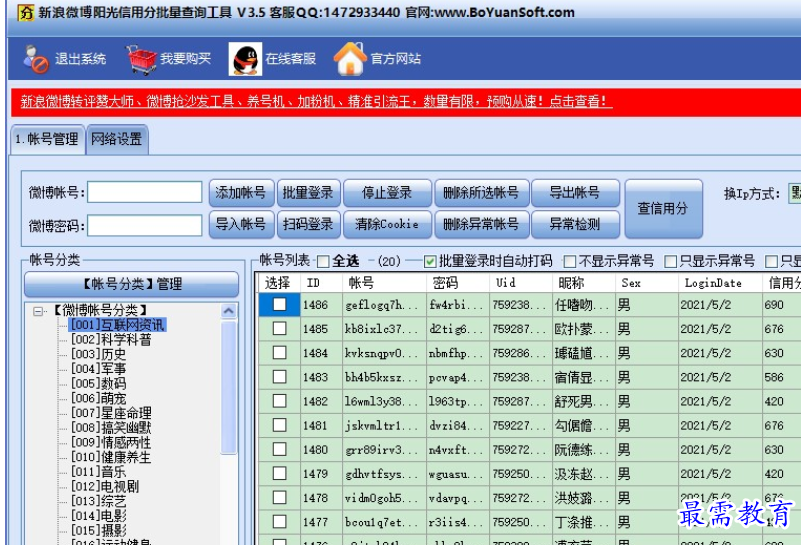Check the row checkbox for ID 1481
Image resolution: width=801 pixels, height=545 pixels.
[279, 425]
